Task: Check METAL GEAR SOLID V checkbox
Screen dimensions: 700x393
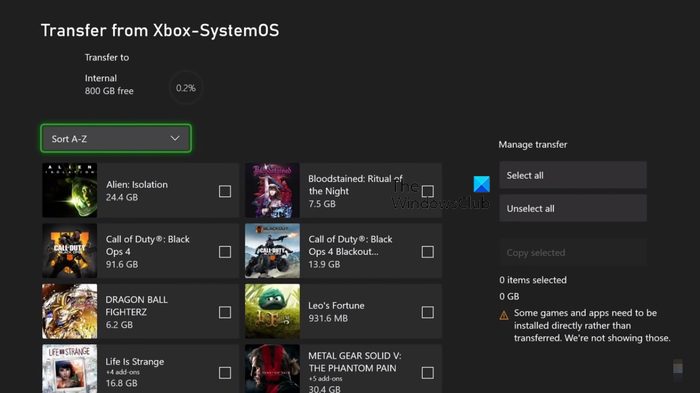Action: [x=428, y=372]
